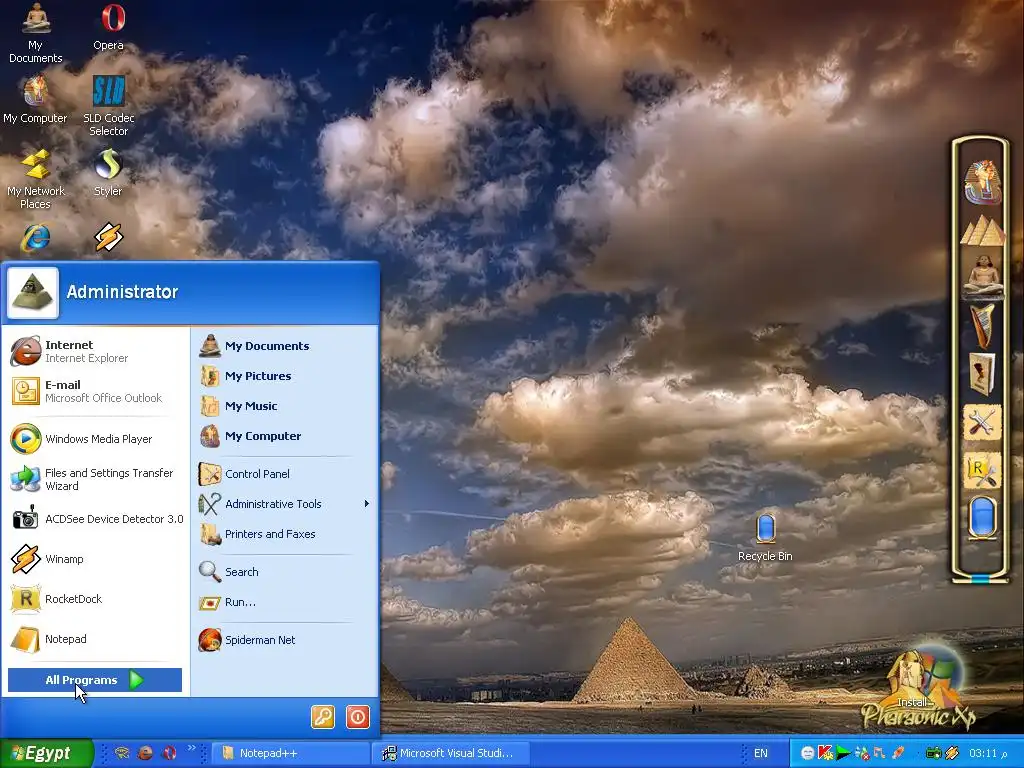
Task: Click the RocketDock settings icon in dock
Action: (982, 472)
